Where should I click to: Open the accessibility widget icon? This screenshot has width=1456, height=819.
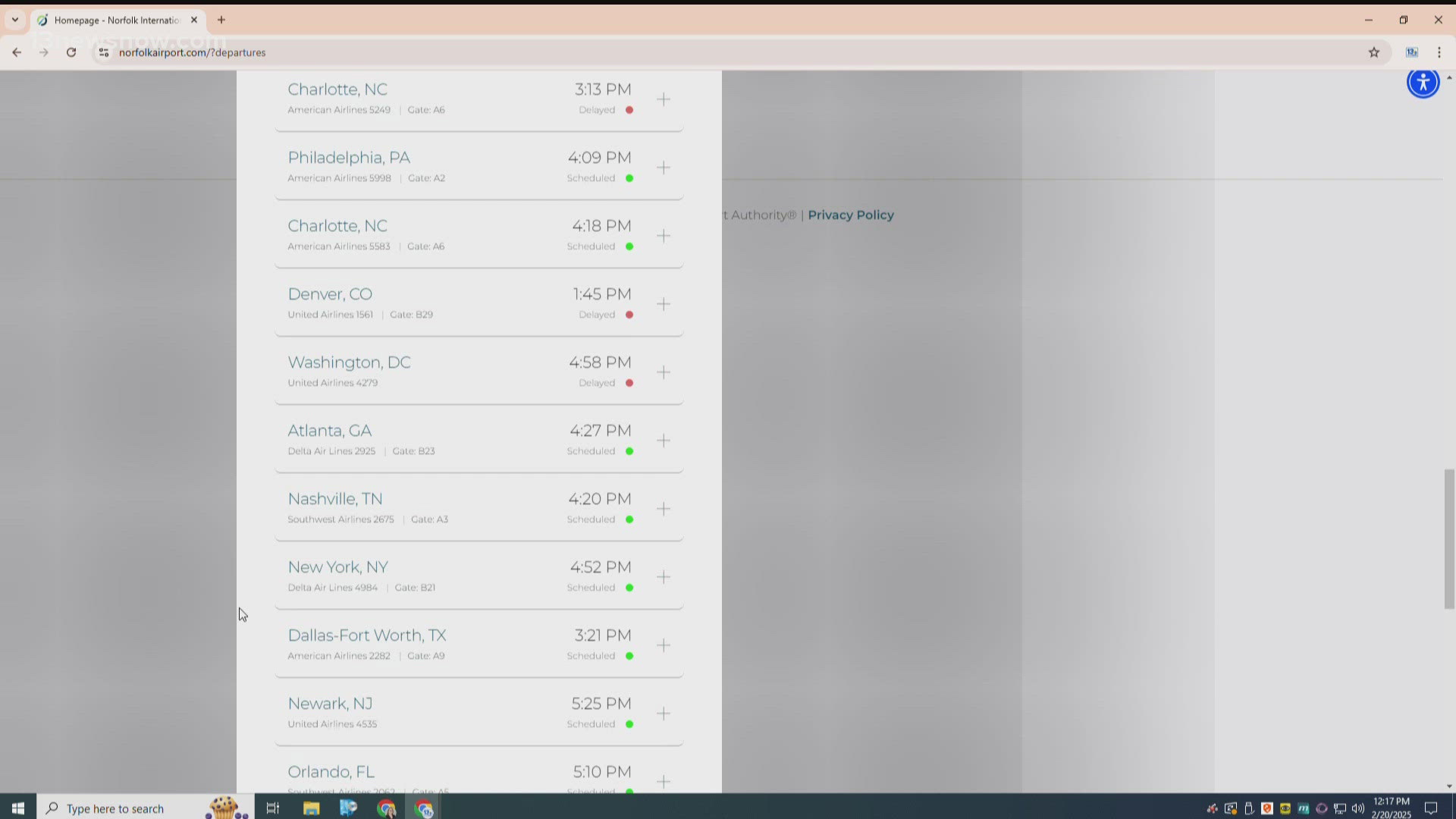[1423, 82]
